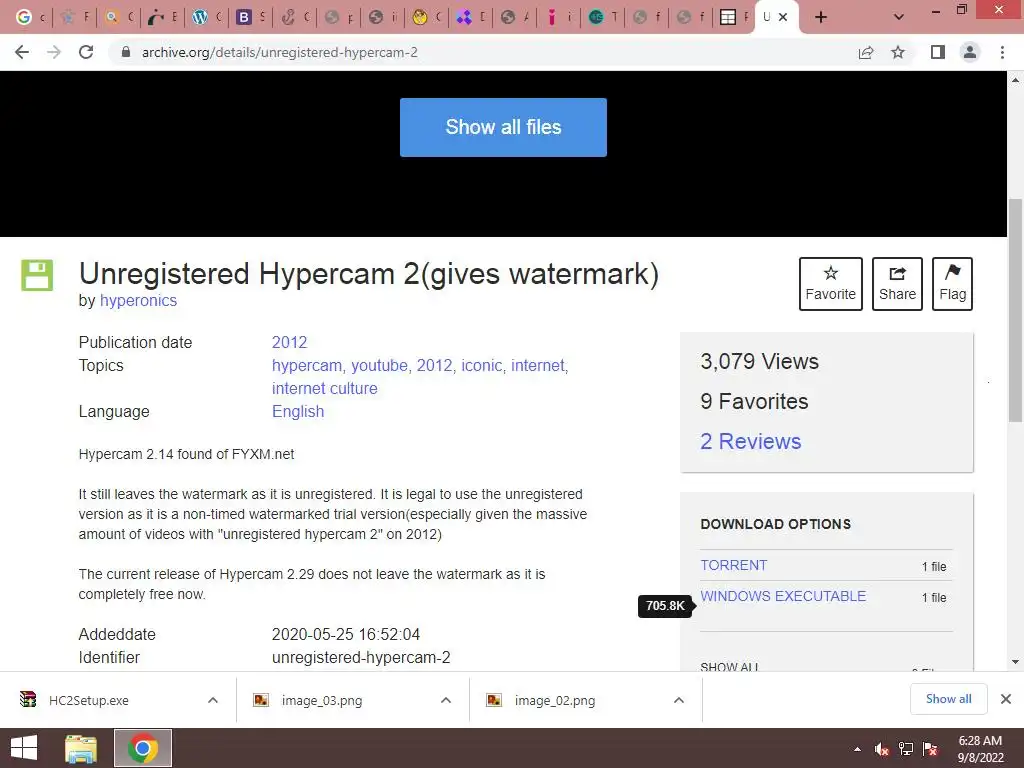Click the 705.8K file size tooltip
The width and height of the screenshot is (1024, 768).
point(665,605)
